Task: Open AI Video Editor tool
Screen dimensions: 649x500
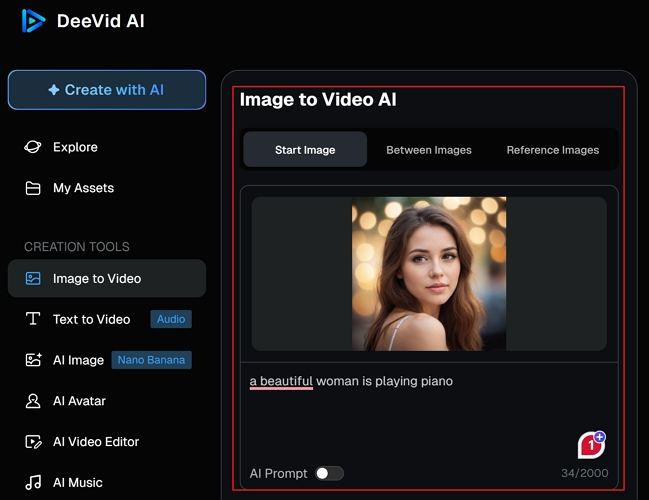Action: coord(96,442)
